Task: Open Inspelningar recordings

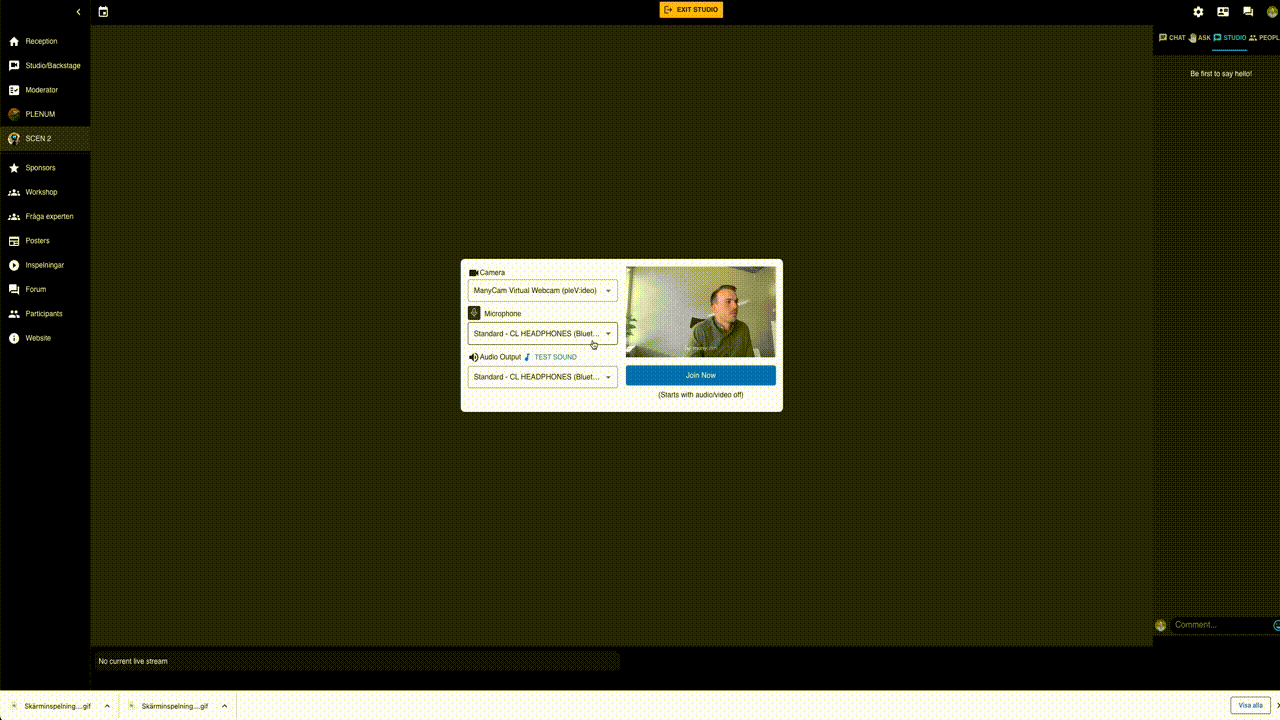Action: pyautogui.click(x=45, y=265)
